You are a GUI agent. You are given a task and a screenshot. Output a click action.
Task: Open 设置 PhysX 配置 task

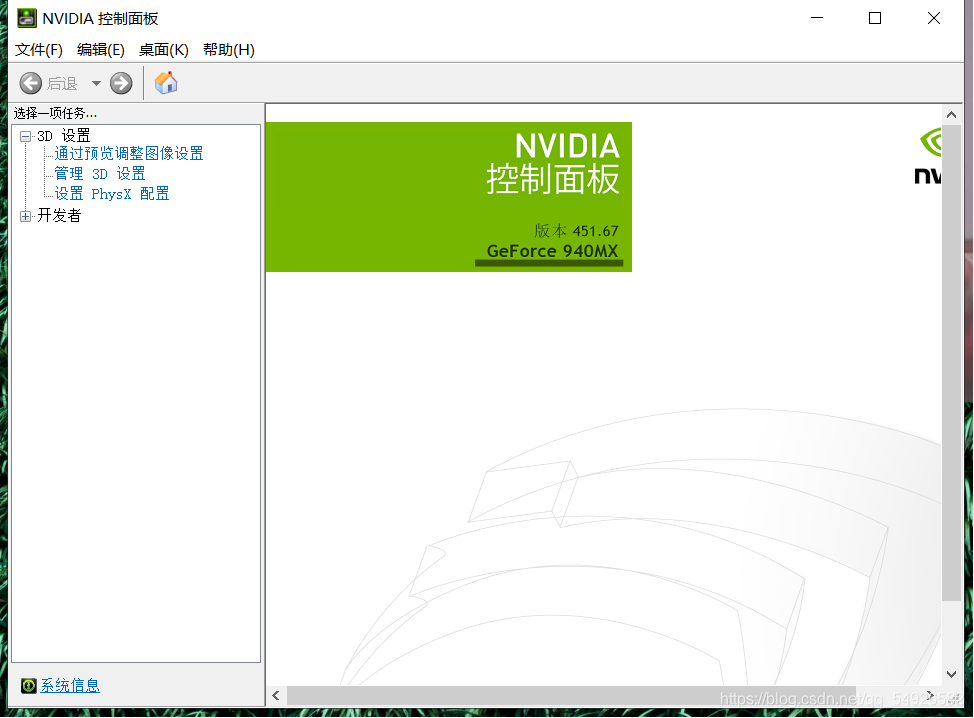tap(112, 194)
